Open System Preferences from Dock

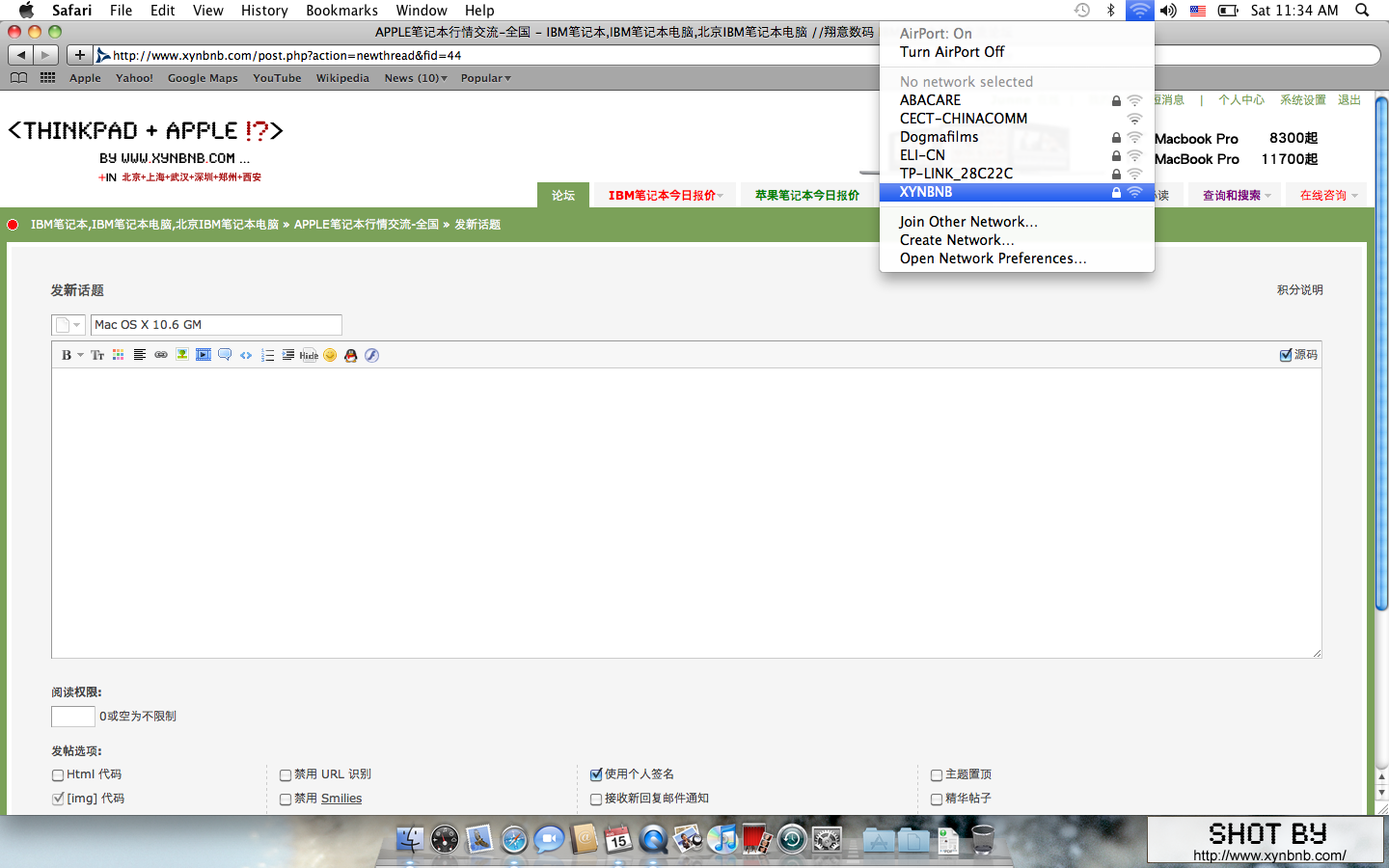[827, 840]
